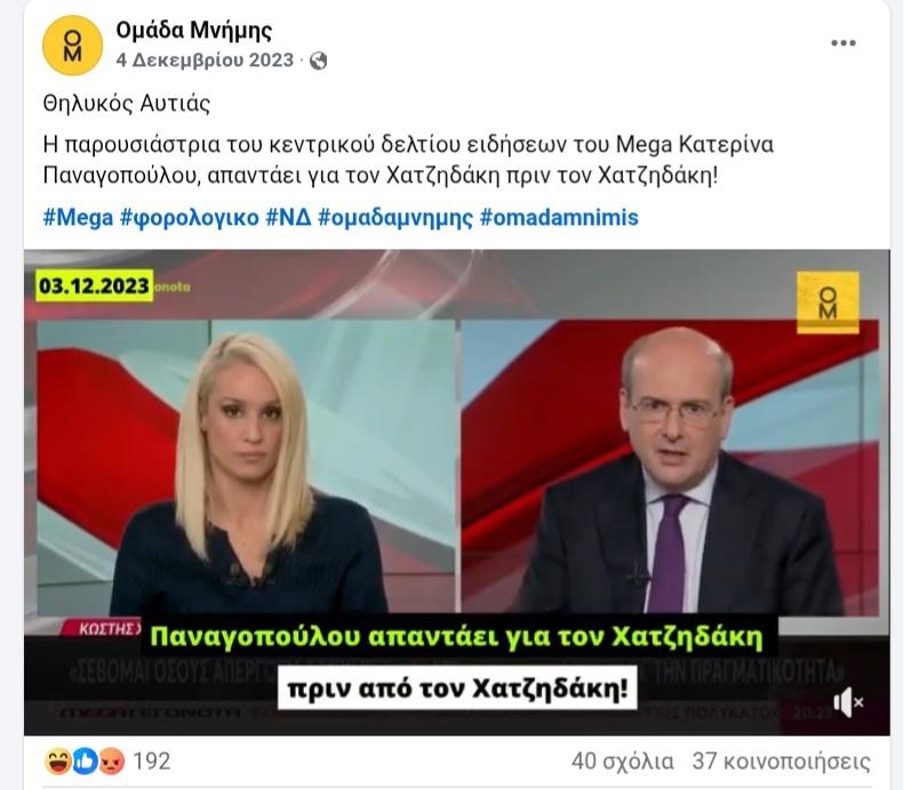Open the Ομάδα Μνήμης profile avatar
This screenshot has height=790, width=904.
pyautogui.click(x=72, y=46)
